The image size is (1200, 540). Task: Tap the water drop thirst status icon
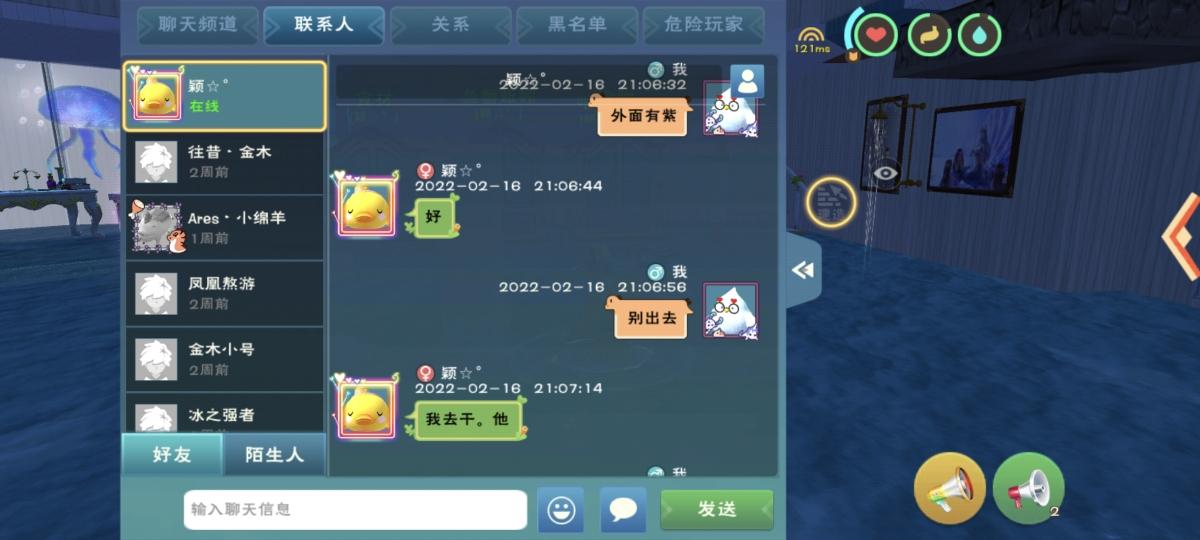[x=979, y=35]
